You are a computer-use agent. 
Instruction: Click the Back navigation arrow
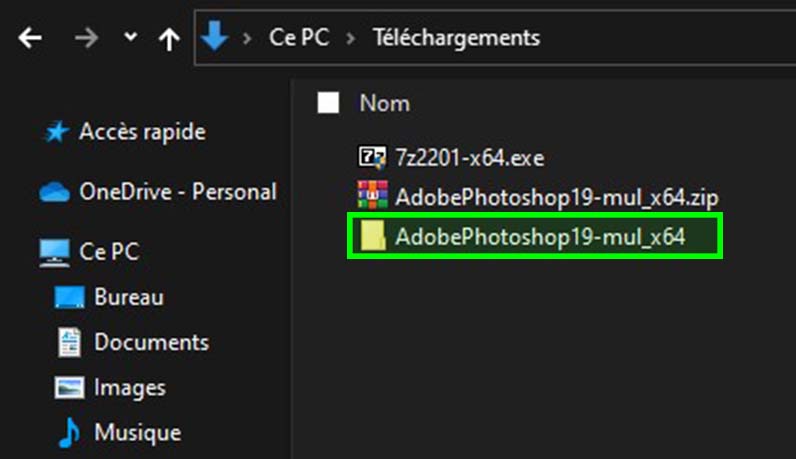click(30, 39)
